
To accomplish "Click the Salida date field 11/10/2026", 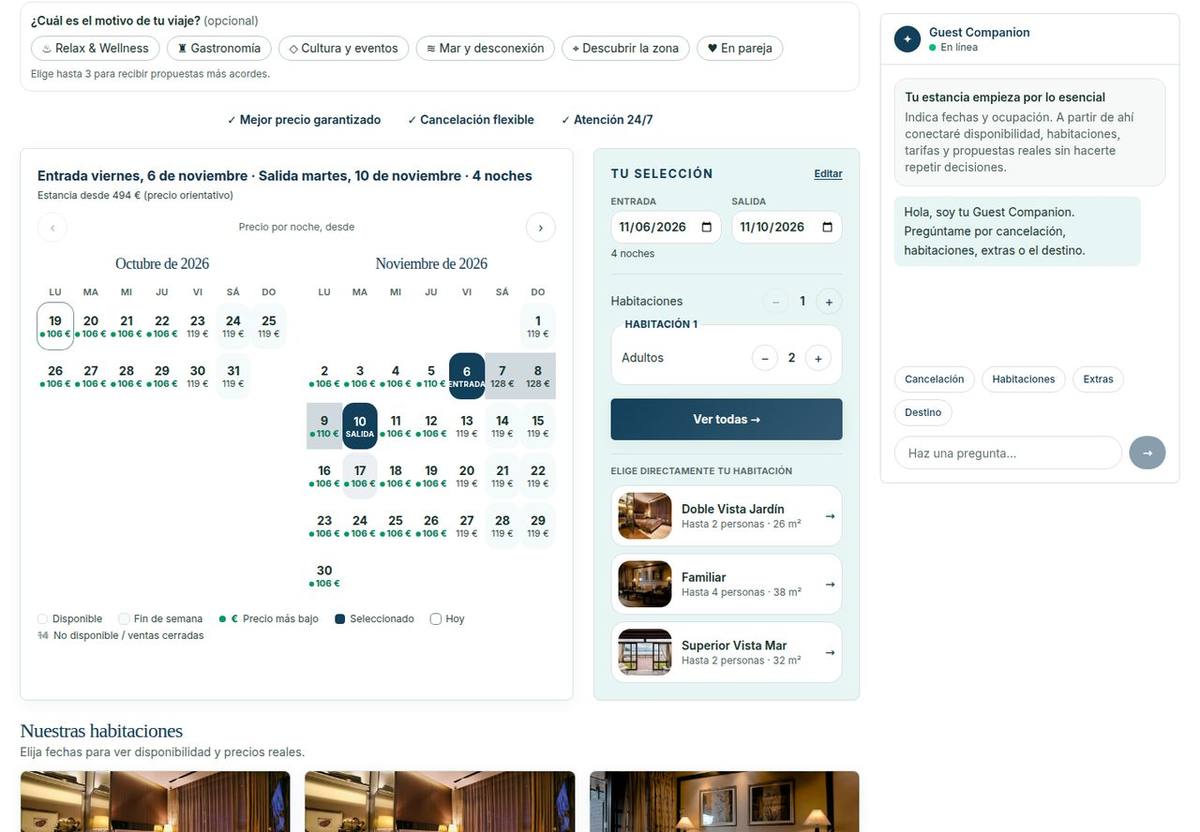I will [786, 227].
